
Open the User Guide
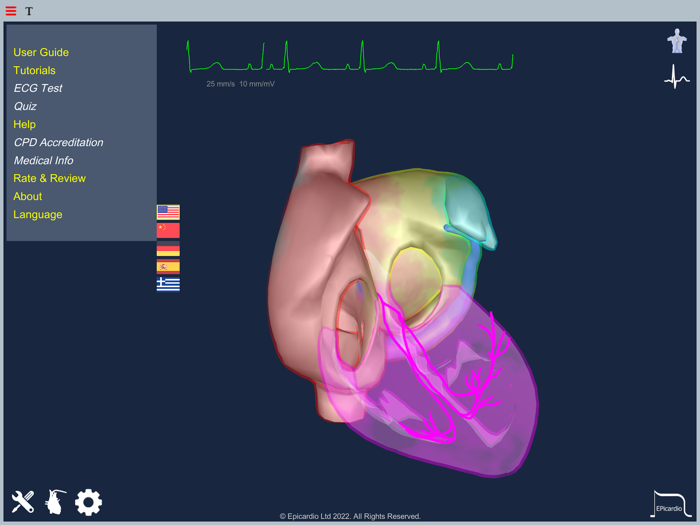point(41,52)
